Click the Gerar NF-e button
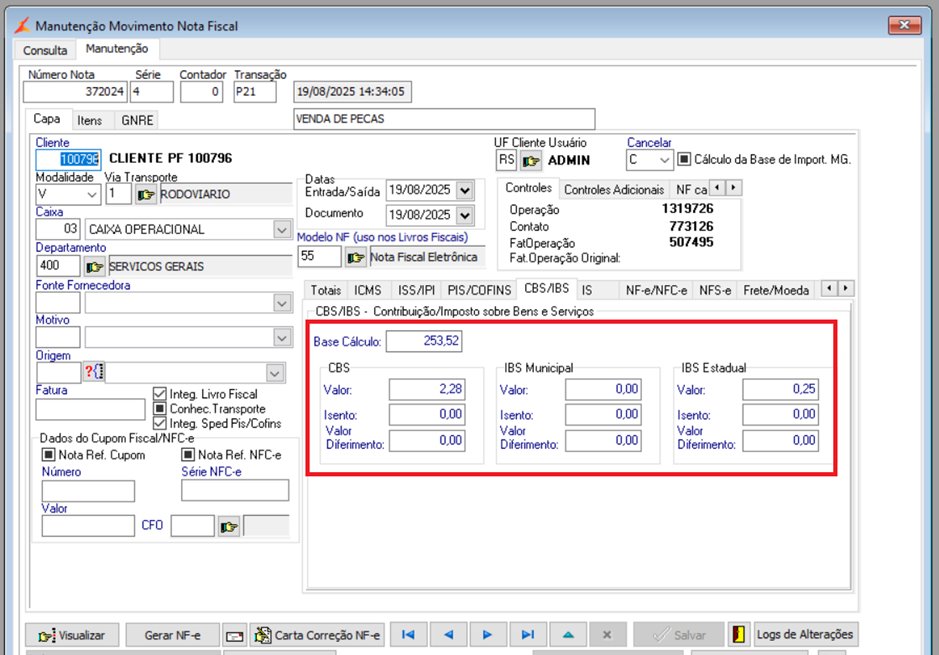The image size is (939, 655). [172, 634]
